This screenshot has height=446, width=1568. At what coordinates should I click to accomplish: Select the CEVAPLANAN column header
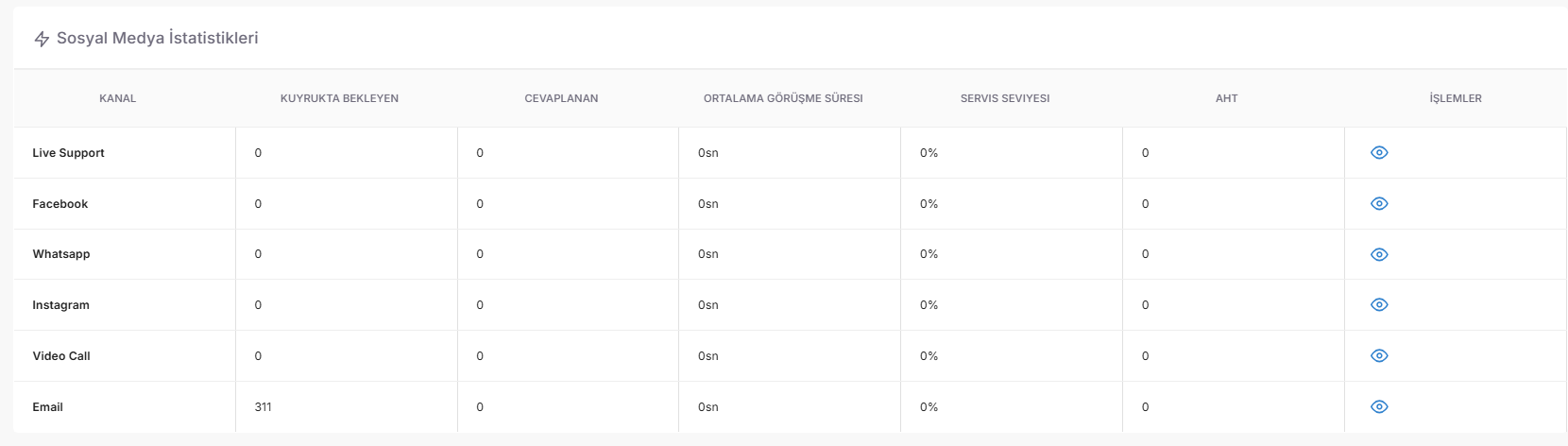[x=561, y=98]
